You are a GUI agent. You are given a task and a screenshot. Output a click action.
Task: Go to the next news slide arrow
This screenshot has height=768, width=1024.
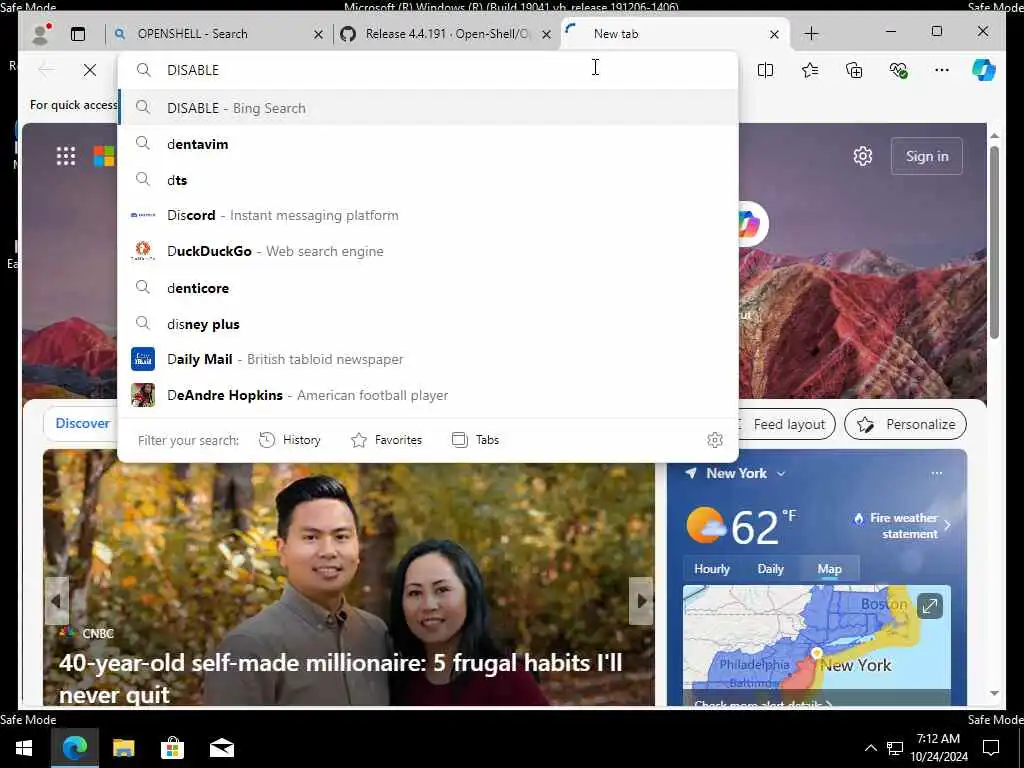642,601
